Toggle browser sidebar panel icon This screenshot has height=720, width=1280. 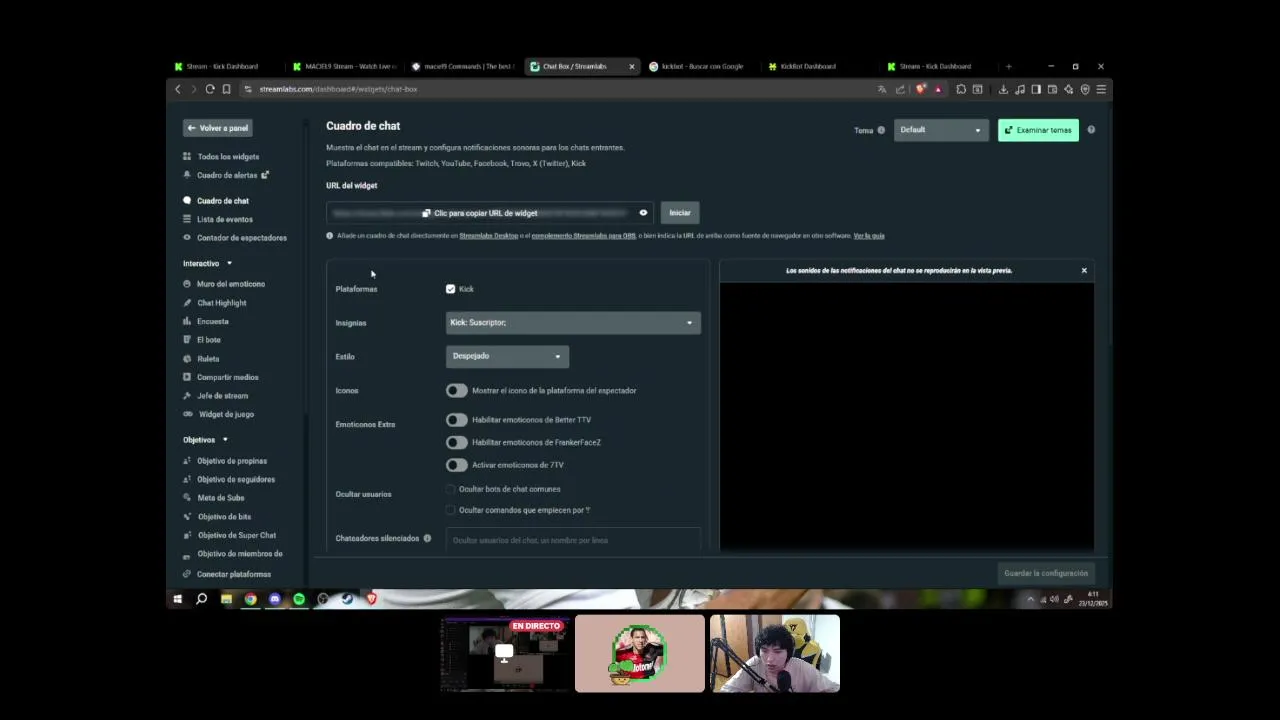(x=1036, y=89)
